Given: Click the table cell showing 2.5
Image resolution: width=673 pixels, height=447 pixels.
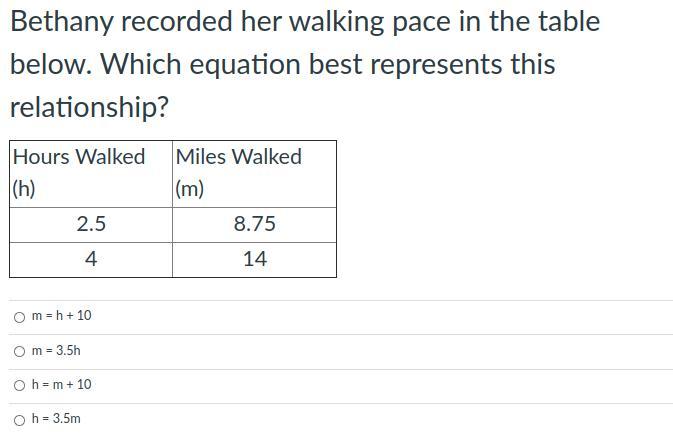Looking at the screenshot, I should pos(91,224).
